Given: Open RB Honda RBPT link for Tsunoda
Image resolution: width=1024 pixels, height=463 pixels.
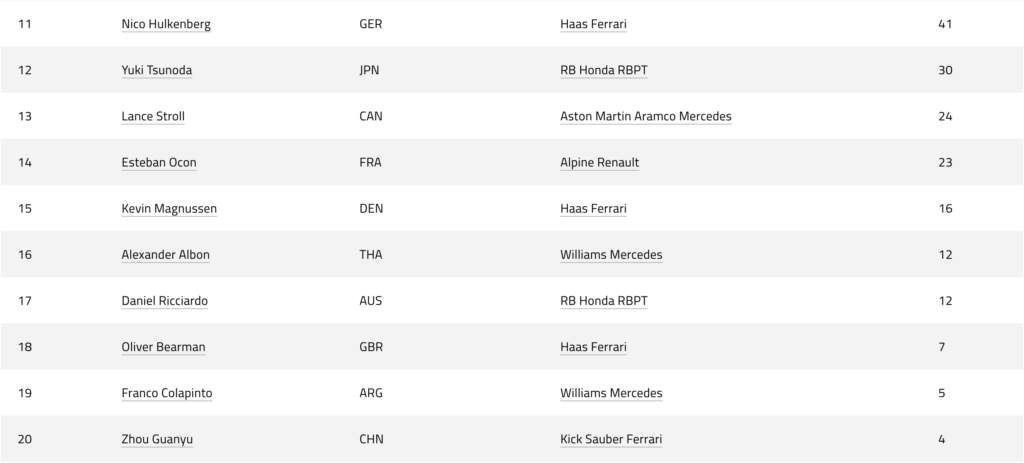Looking at the screenshot, I should click(x=603, y=71).
